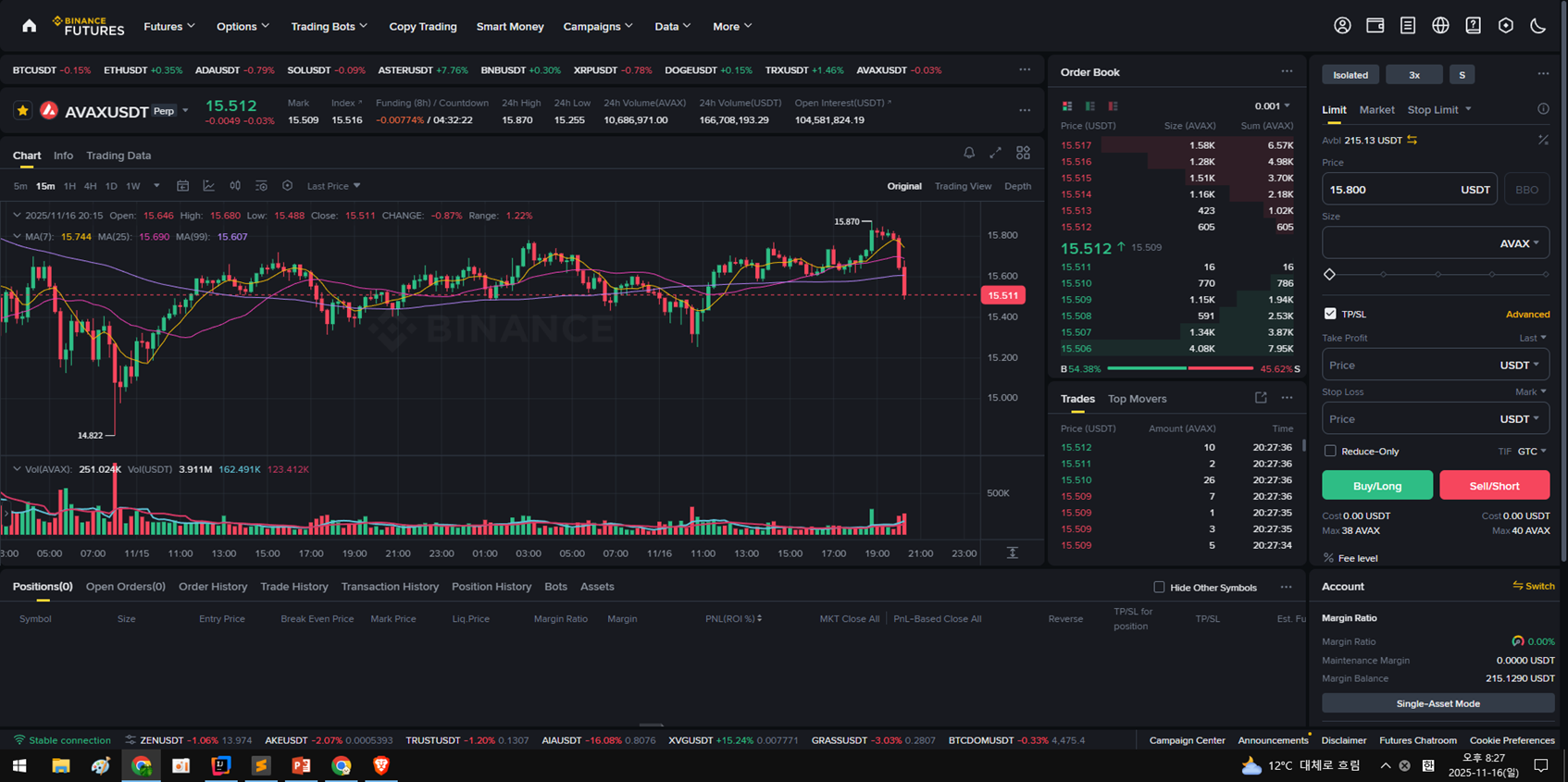Open the GTC time-in-force dropdown
The width and height of the screenshot is (1568, 782).
point(1532,451)
